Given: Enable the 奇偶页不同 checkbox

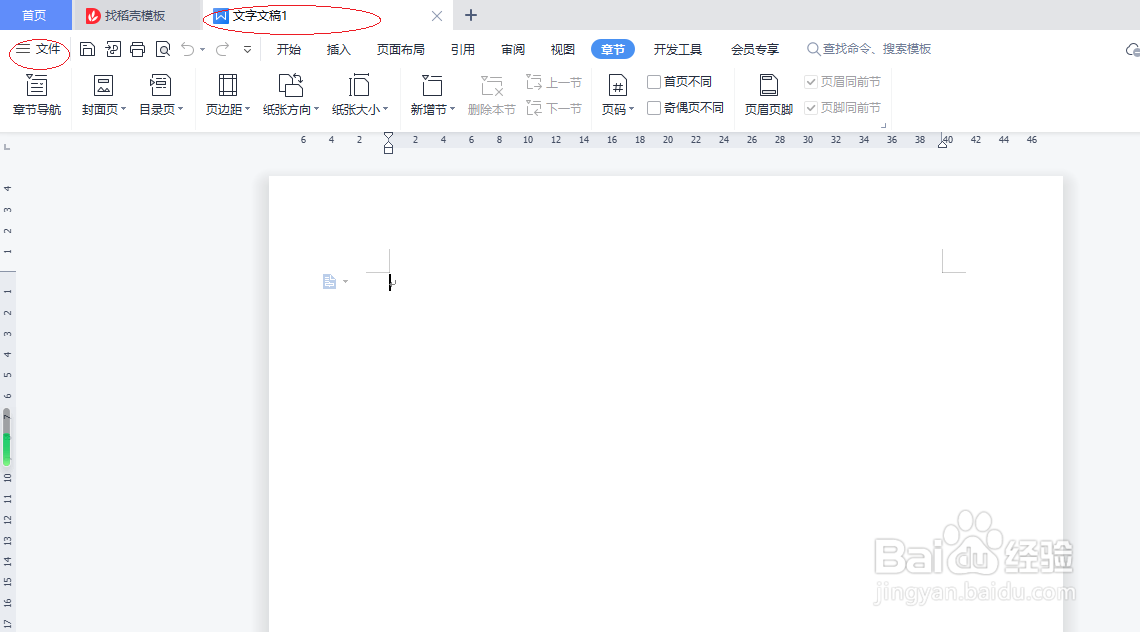Looking at the screenshot, I should 655,108.
